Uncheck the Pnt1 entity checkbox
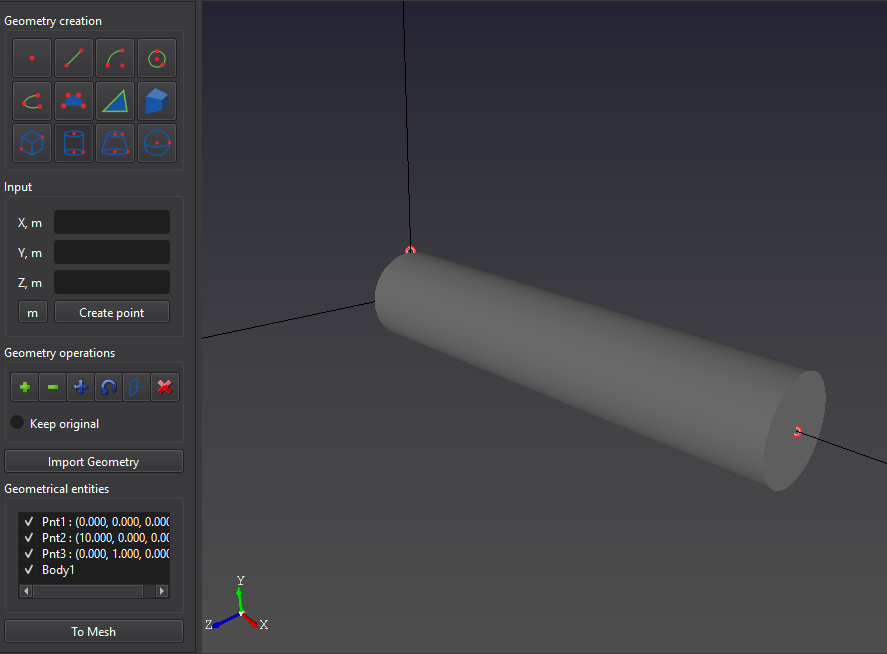Viewport: 887px width, 654px height. pyautogui.click(x=29, y=522)
